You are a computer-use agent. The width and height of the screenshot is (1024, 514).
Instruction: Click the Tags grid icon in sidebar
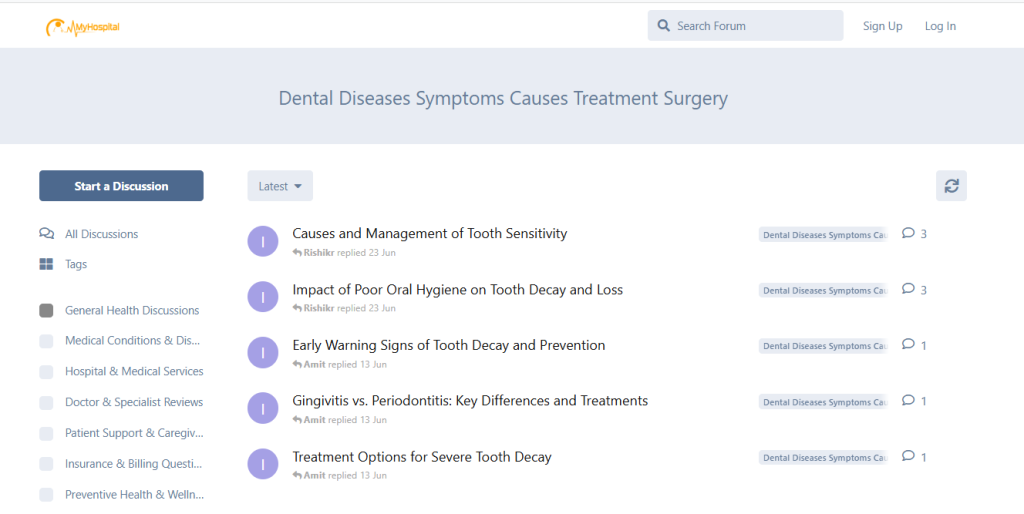coord(46,264)
